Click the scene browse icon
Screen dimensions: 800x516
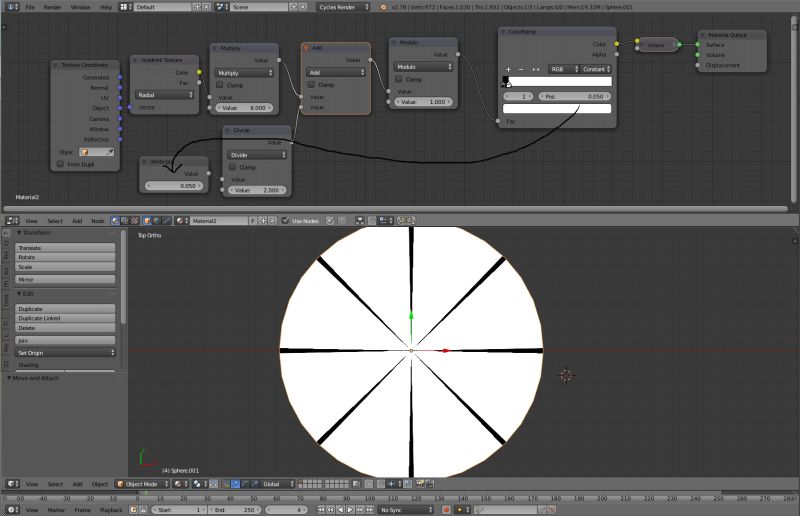coord(221,7)
